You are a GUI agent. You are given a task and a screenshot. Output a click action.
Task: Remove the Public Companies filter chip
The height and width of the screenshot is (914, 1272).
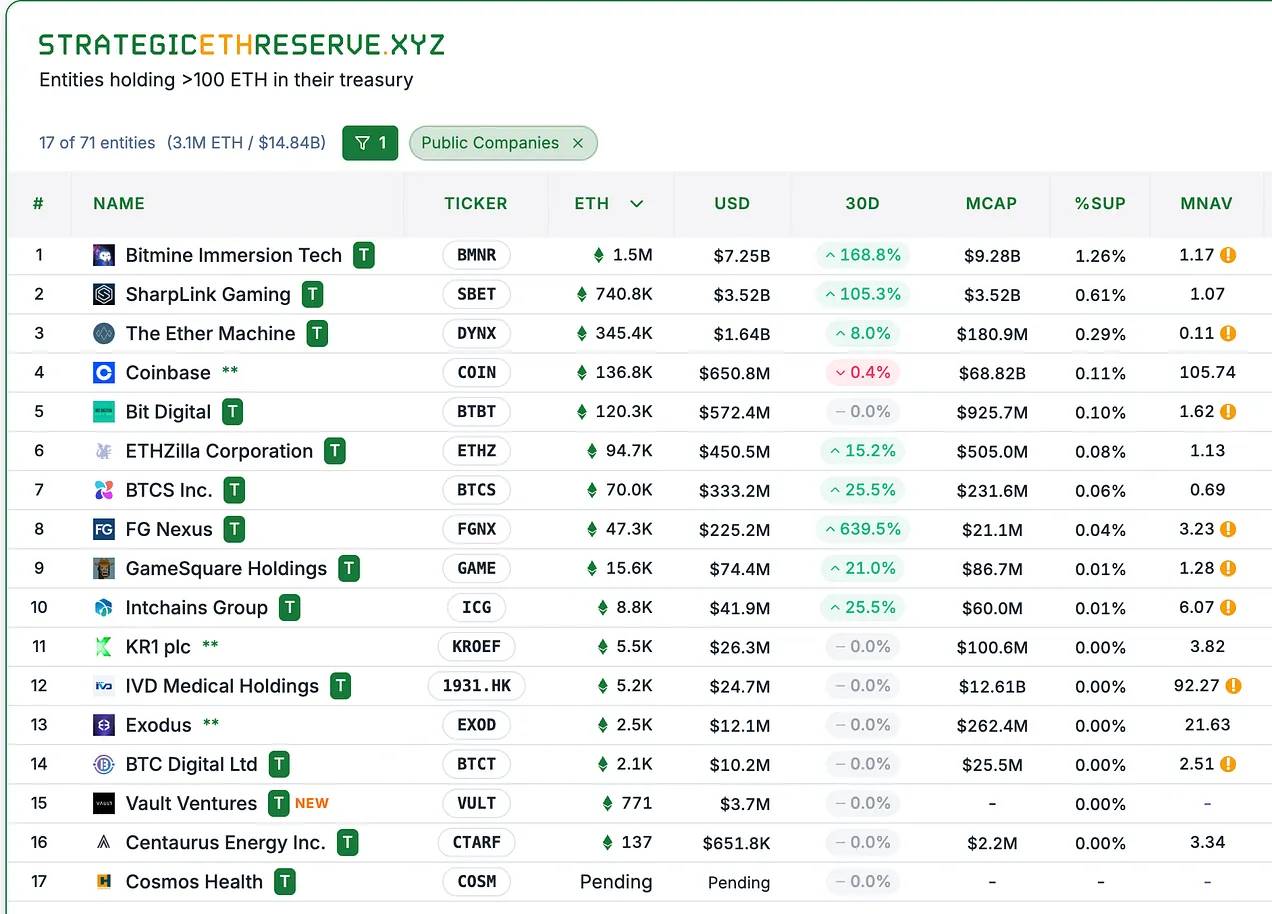(578, 143)
